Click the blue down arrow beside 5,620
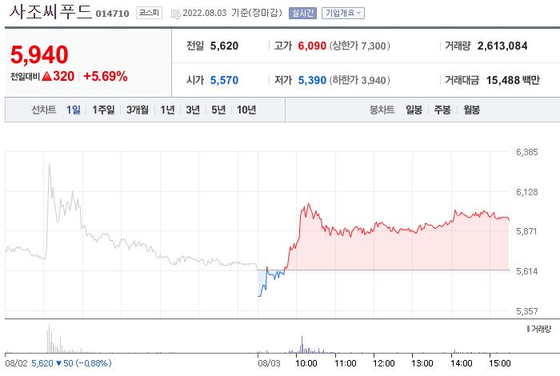Screen dimensions: 560x376 click(59, 364)
